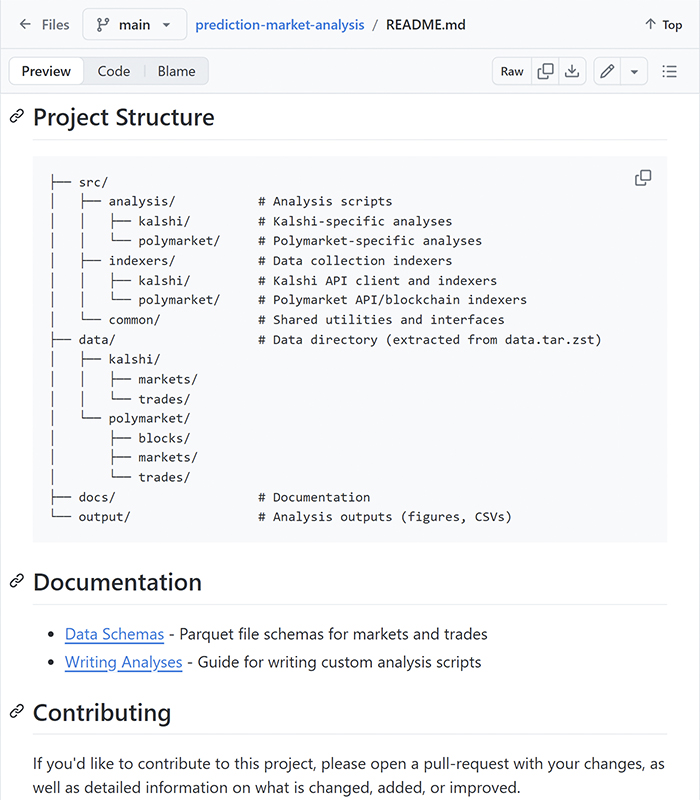Screen dimensions: 700x800
Task: Click the Project Structure heading anchor link
Action: [x=17, y=116]
